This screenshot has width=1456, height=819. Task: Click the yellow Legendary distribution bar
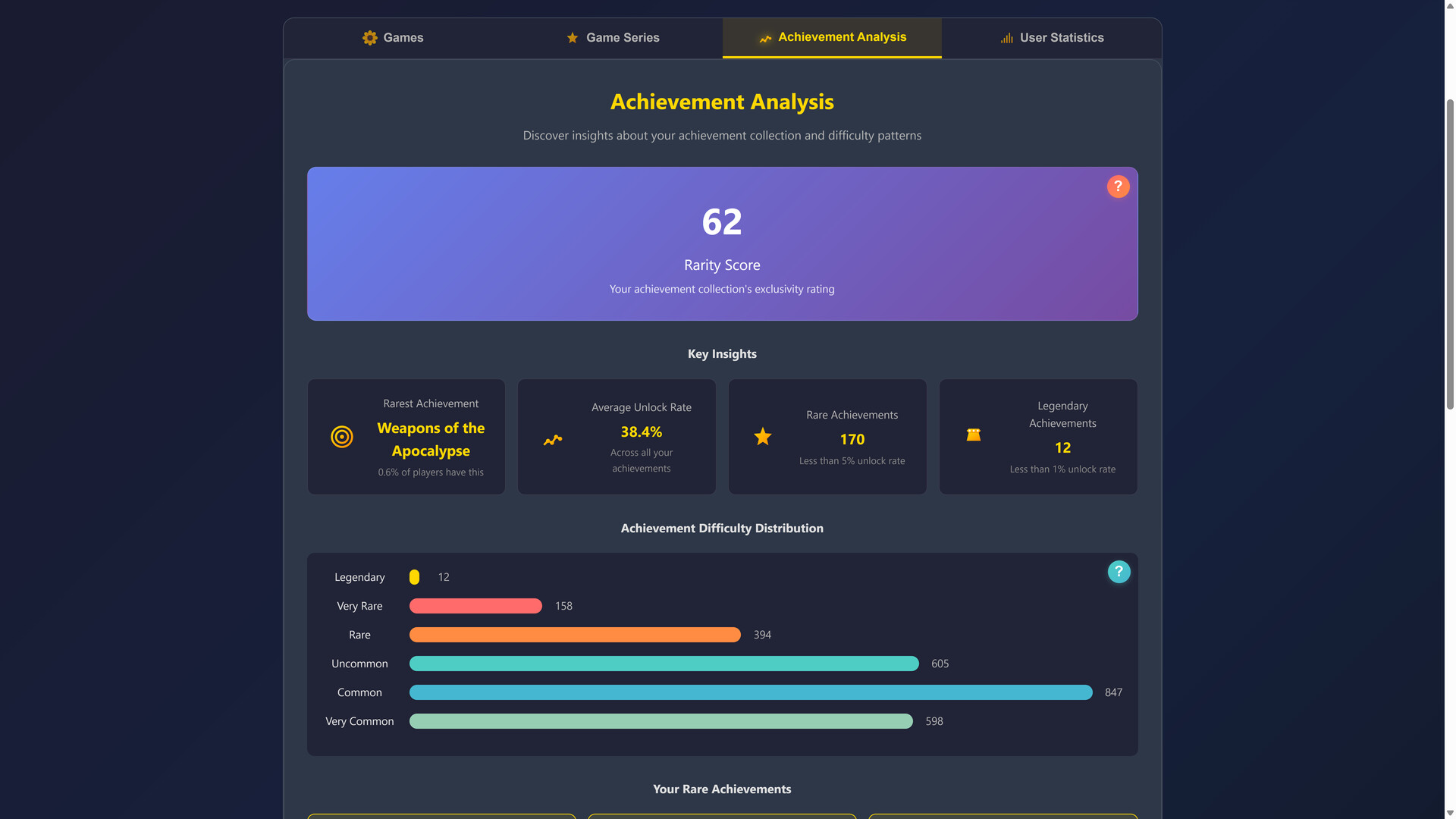coord(414,577)
